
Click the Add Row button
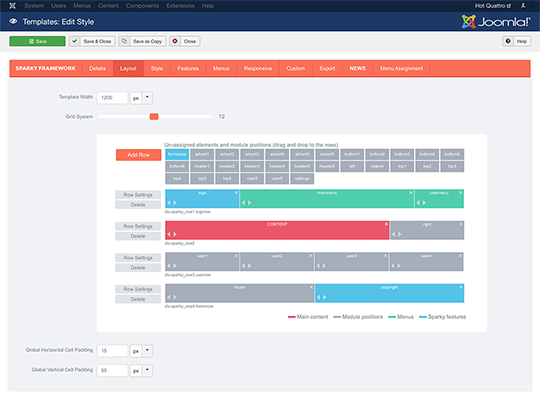(138, 155)
